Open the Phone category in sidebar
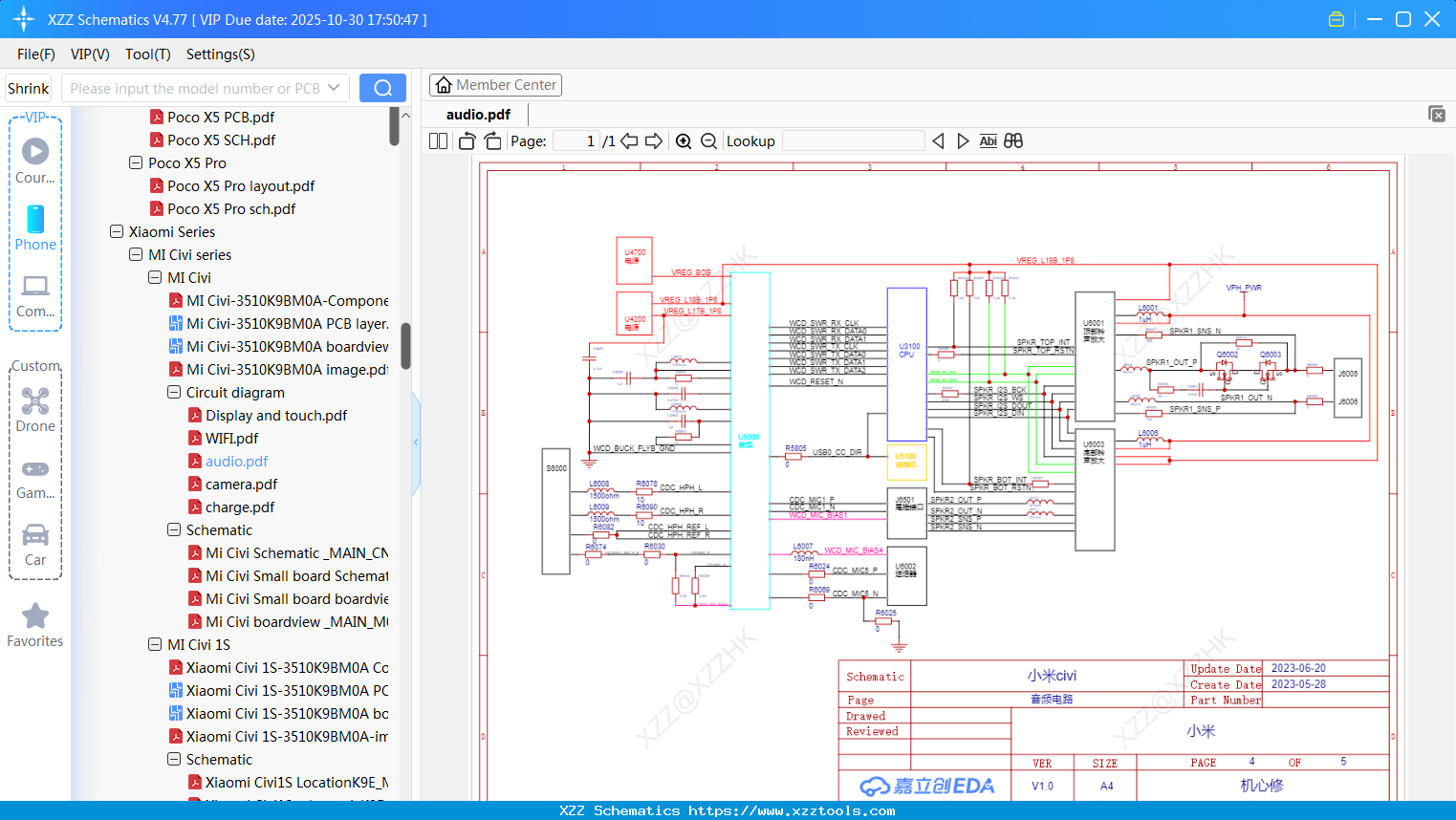 tap(35, 228)
